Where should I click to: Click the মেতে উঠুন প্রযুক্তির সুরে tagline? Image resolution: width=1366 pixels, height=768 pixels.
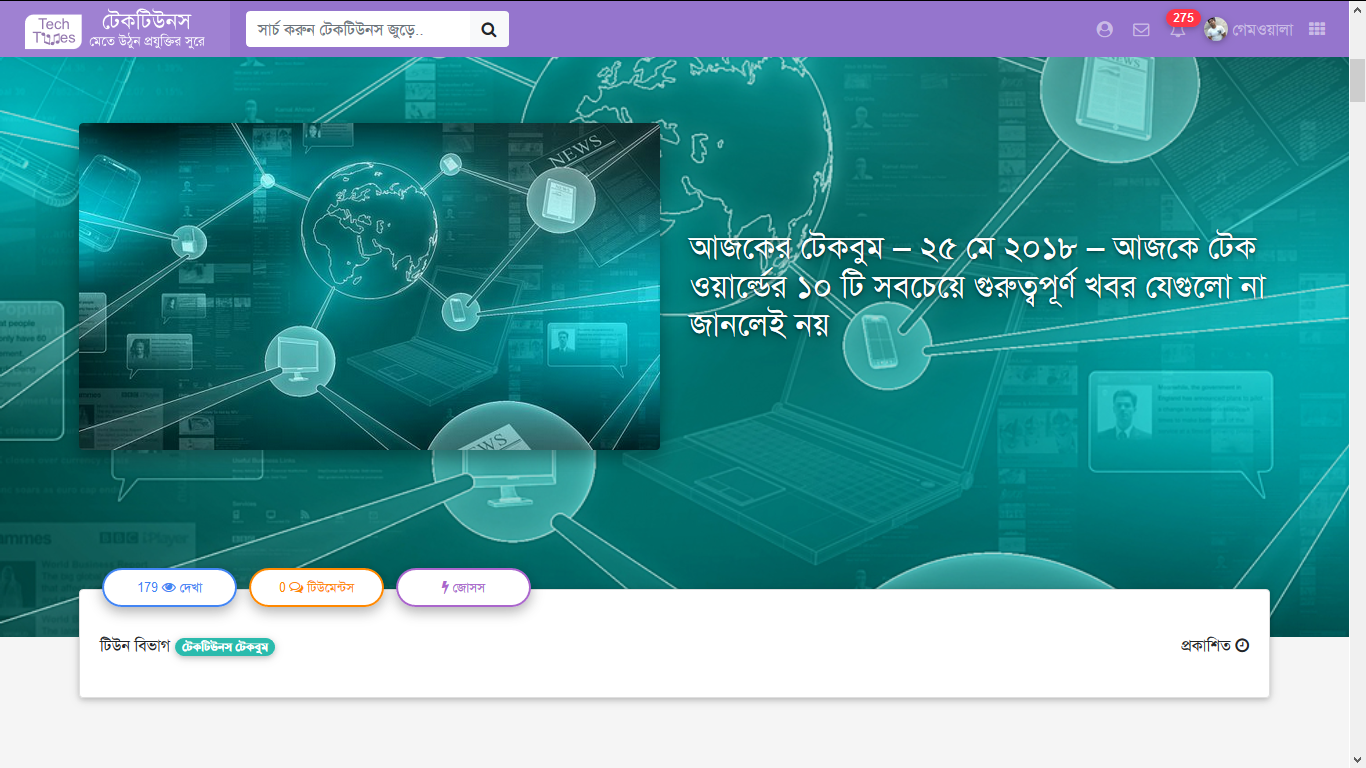147,42
